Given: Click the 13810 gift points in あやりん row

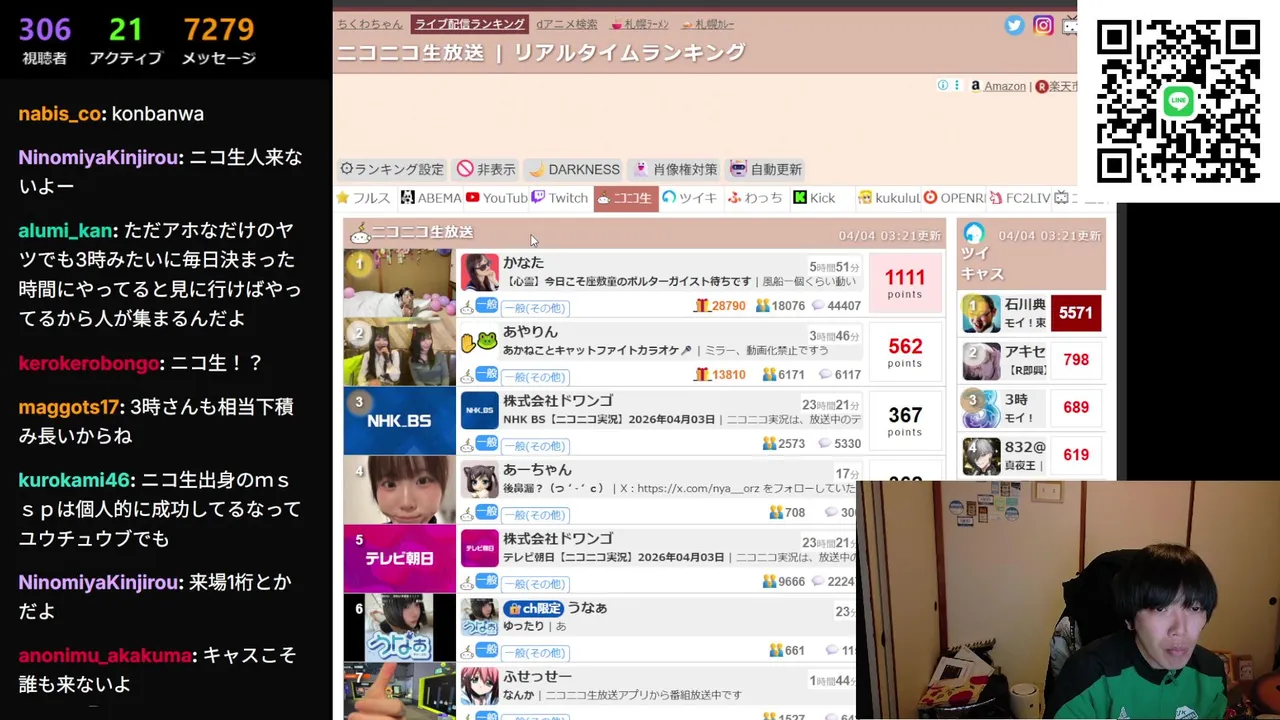Looking at the screenshot, I should click(x=719, y=375).
